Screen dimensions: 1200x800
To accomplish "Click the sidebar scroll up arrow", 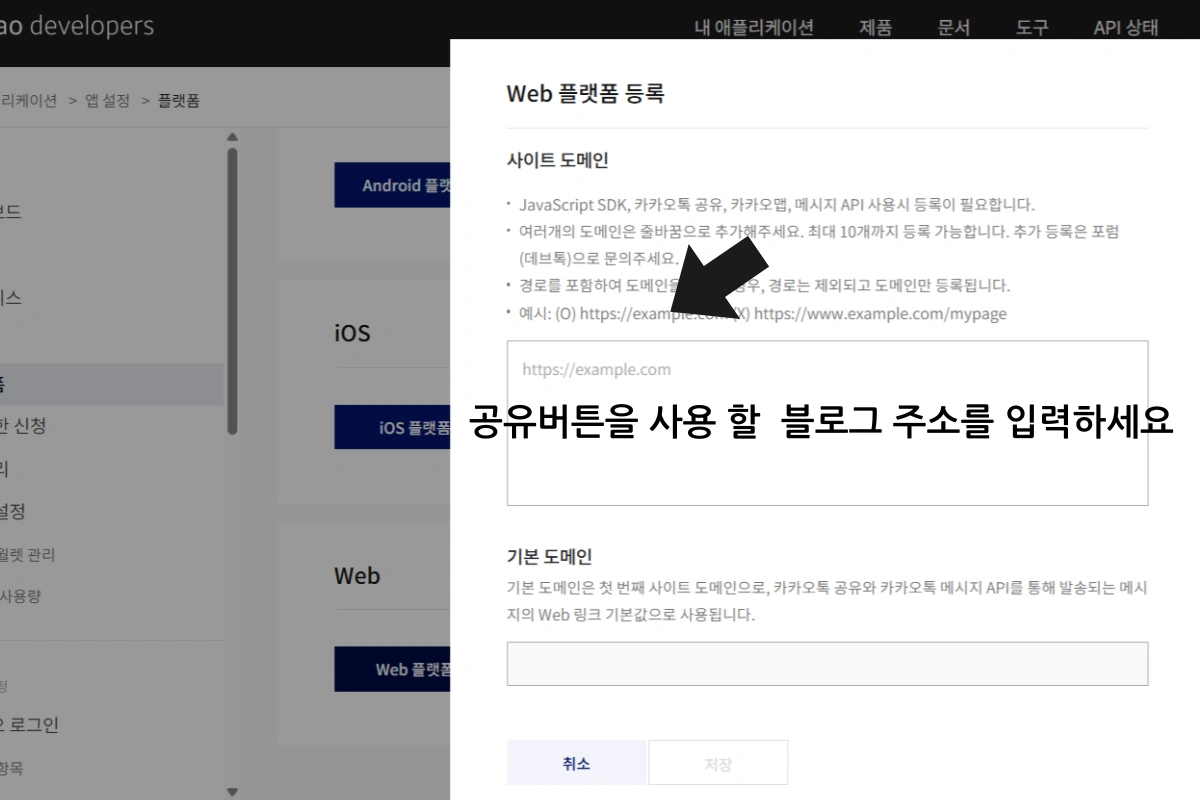I will [x=232, y=137].
